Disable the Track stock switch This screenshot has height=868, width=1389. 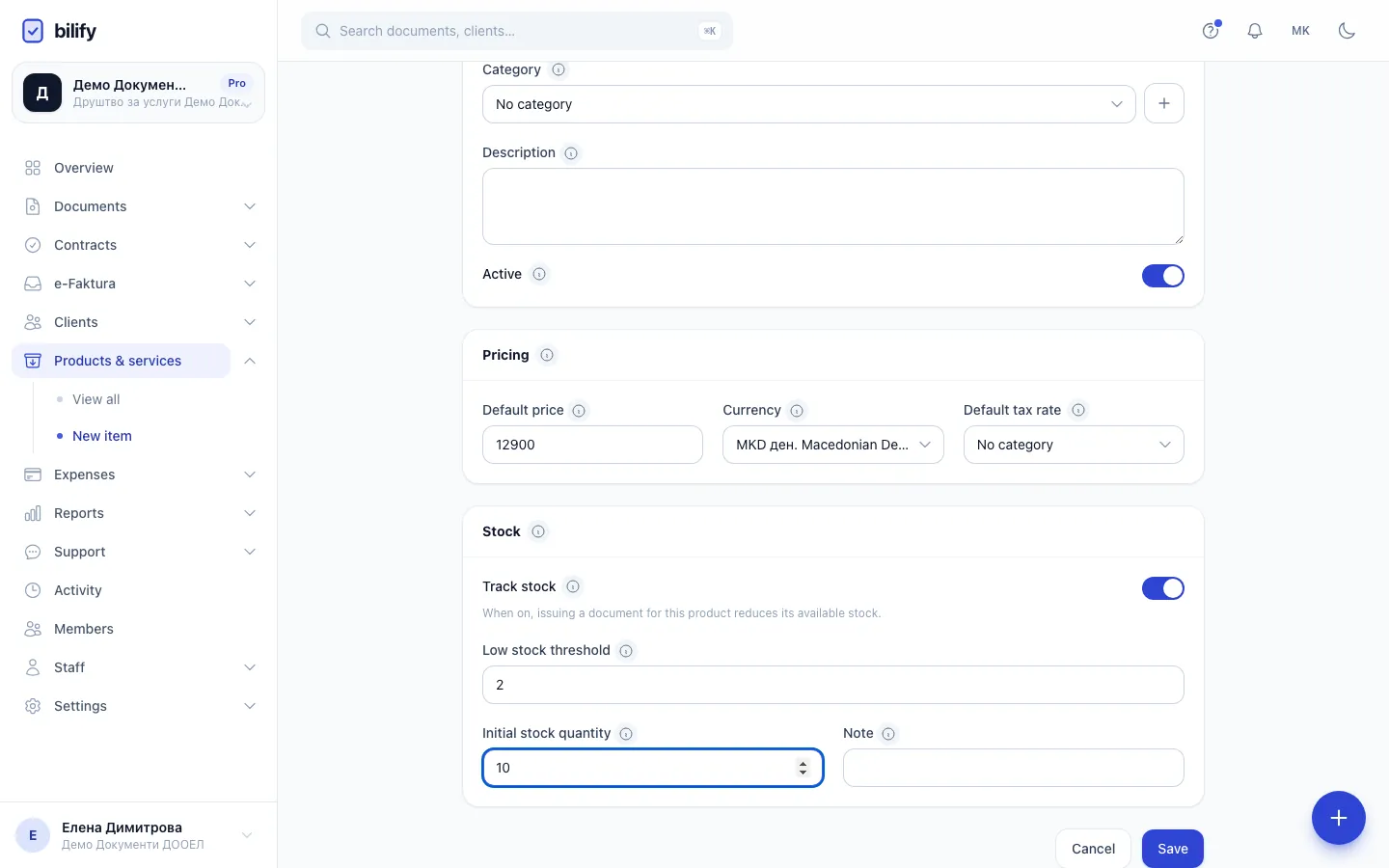point(1163,588)
